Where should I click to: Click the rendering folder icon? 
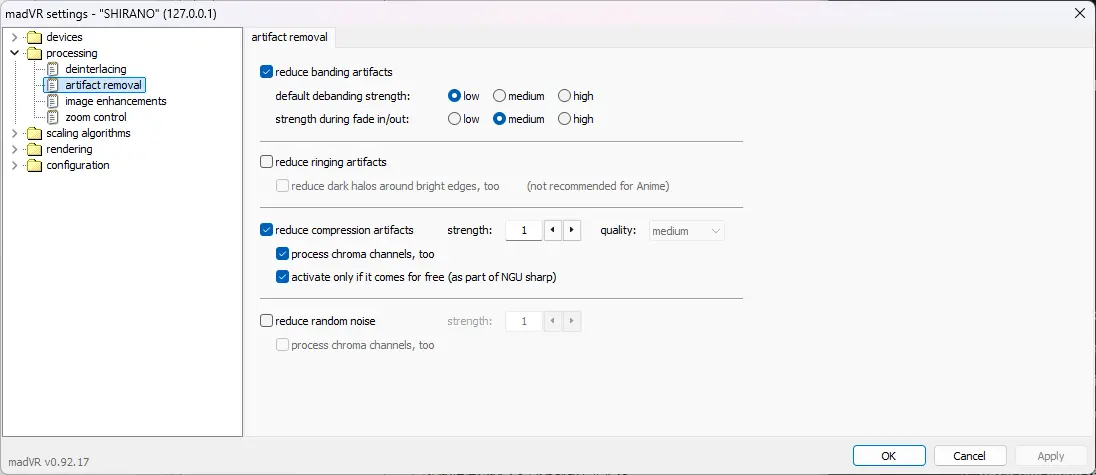pyautogui.click(x=35, y=149)
